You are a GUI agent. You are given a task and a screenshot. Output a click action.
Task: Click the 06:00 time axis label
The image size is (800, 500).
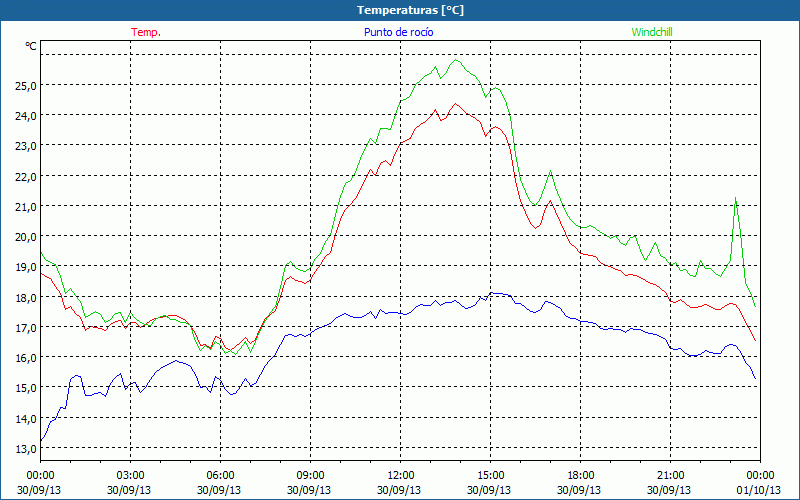(221, 476)
